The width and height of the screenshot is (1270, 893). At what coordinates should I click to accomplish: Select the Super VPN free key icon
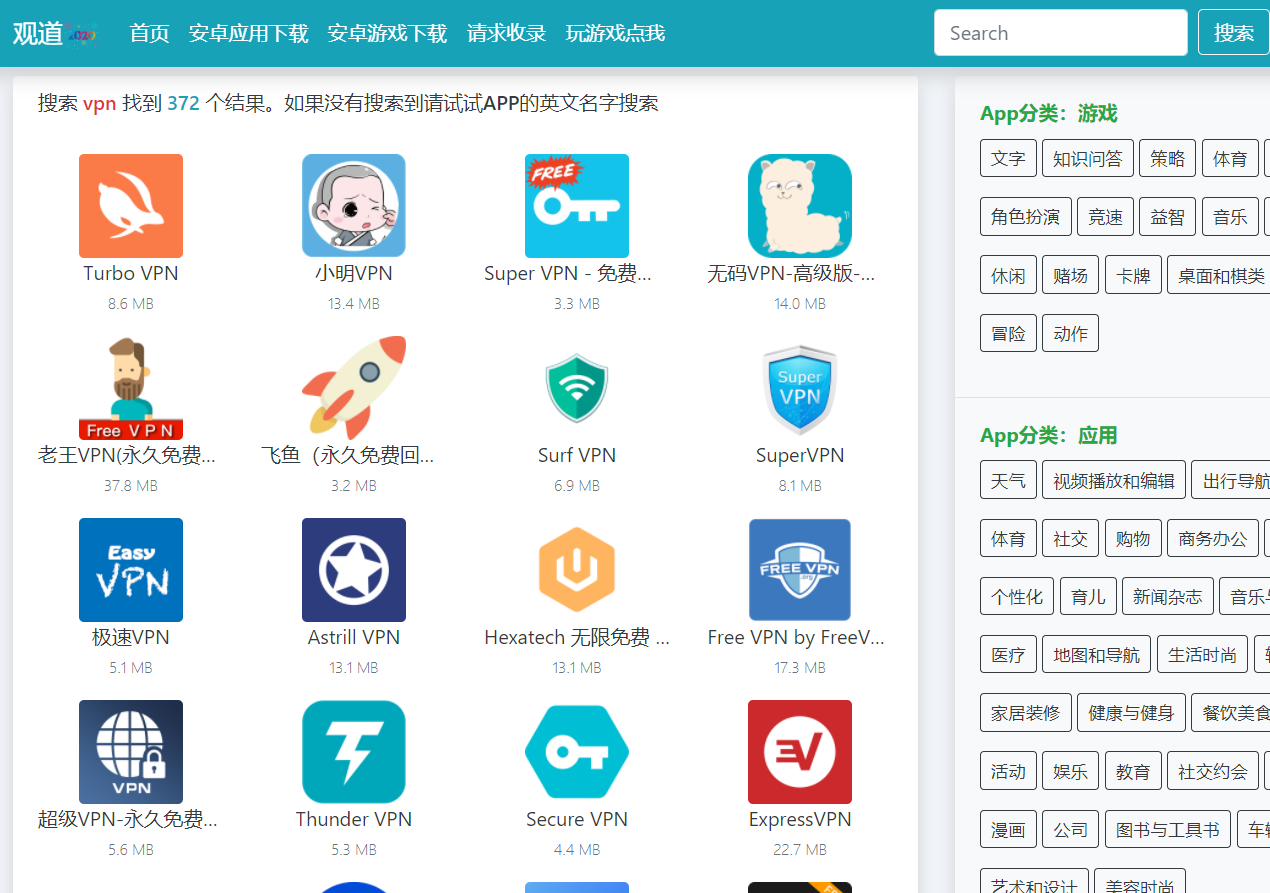click(x=577, y=206)
